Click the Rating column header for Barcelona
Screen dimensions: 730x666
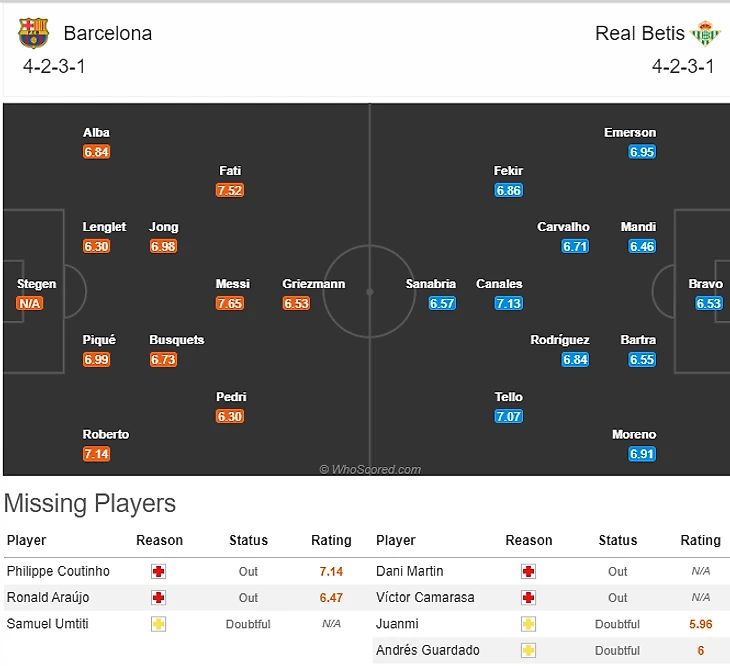(331, 540)
